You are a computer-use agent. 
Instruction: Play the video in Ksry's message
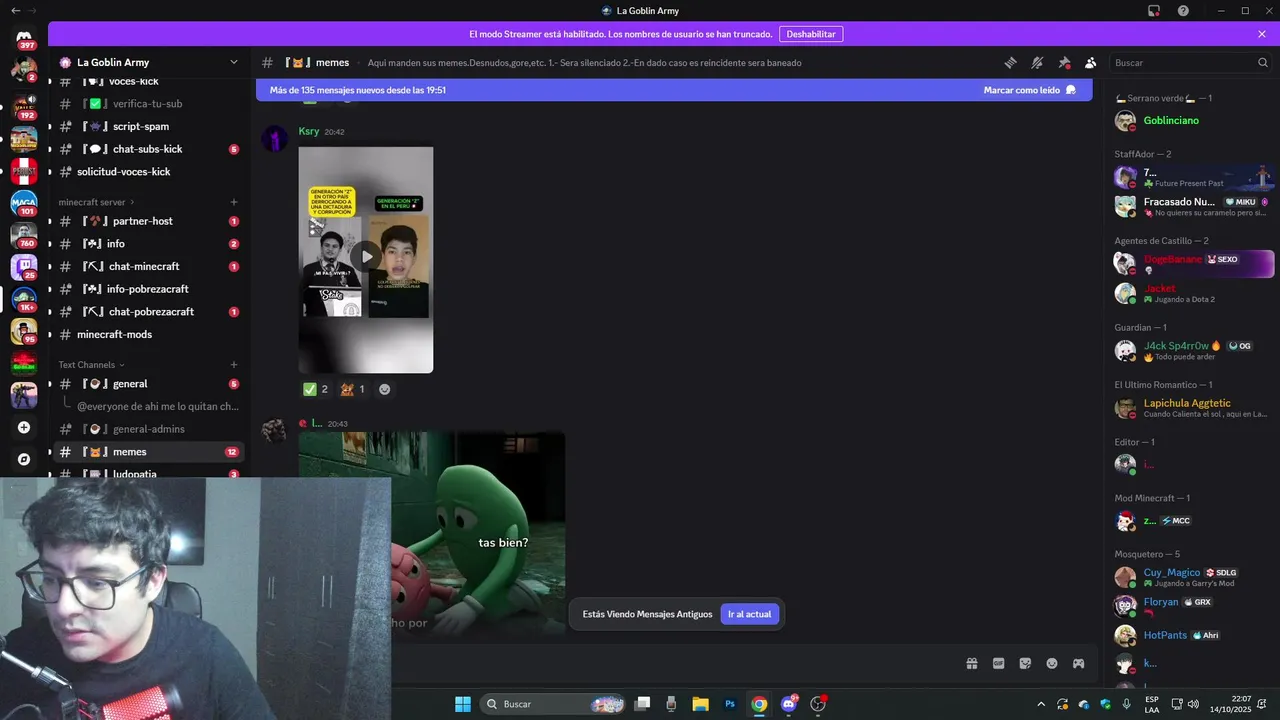point(366,257)
